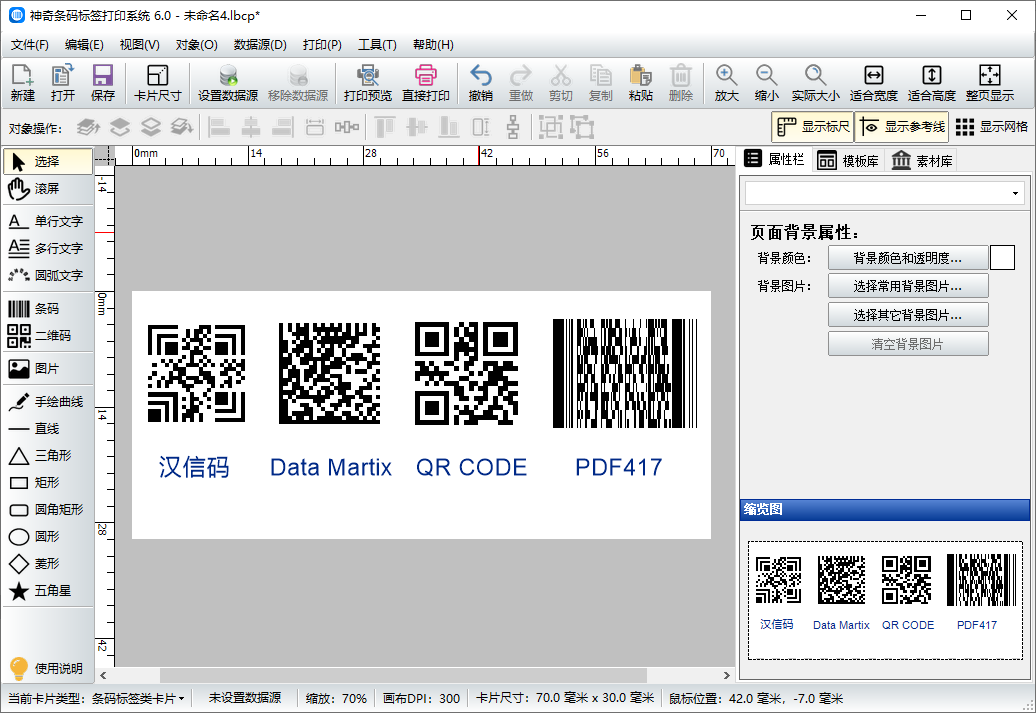
Task: Open the 条码标签类卡片 card type dropdown
Action: pos(137,698)
